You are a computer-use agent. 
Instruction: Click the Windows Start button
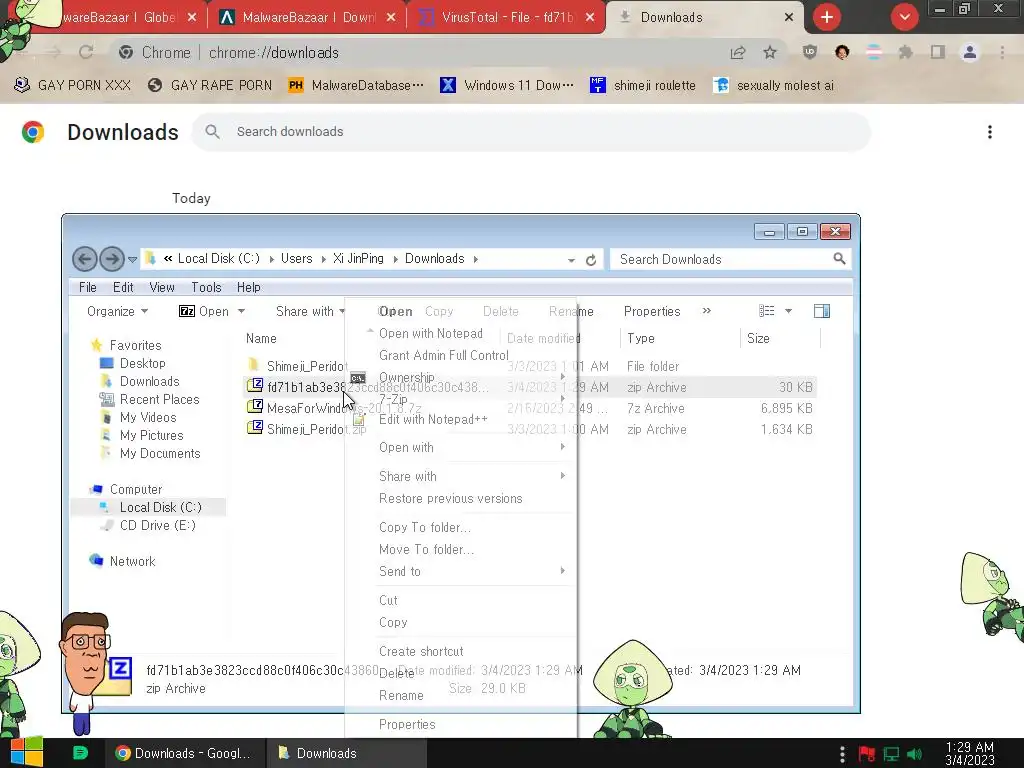point(26,753)
